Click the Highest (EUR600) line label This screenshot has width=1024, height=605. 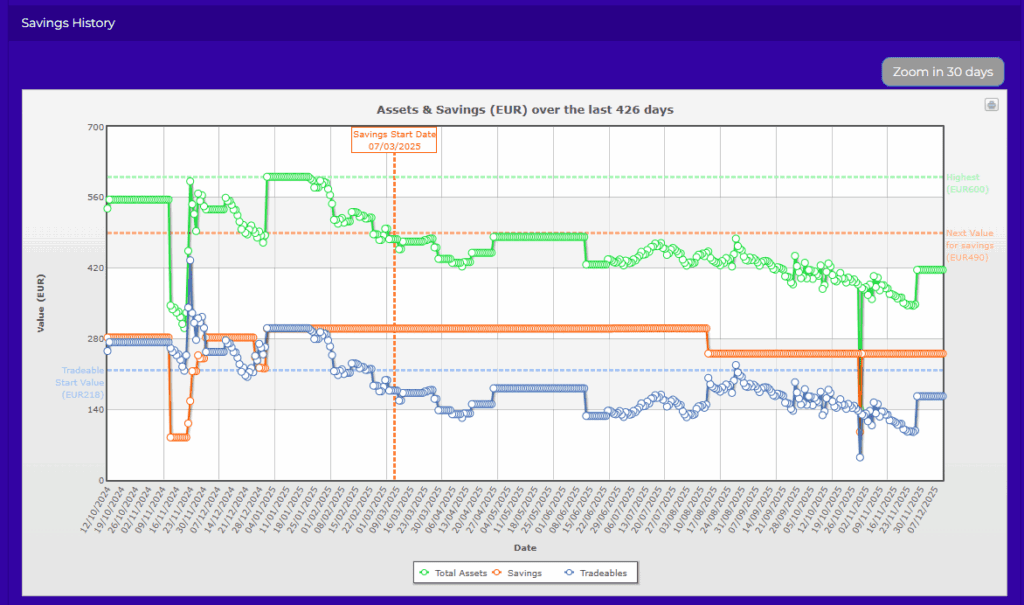[x=967, y=183]
